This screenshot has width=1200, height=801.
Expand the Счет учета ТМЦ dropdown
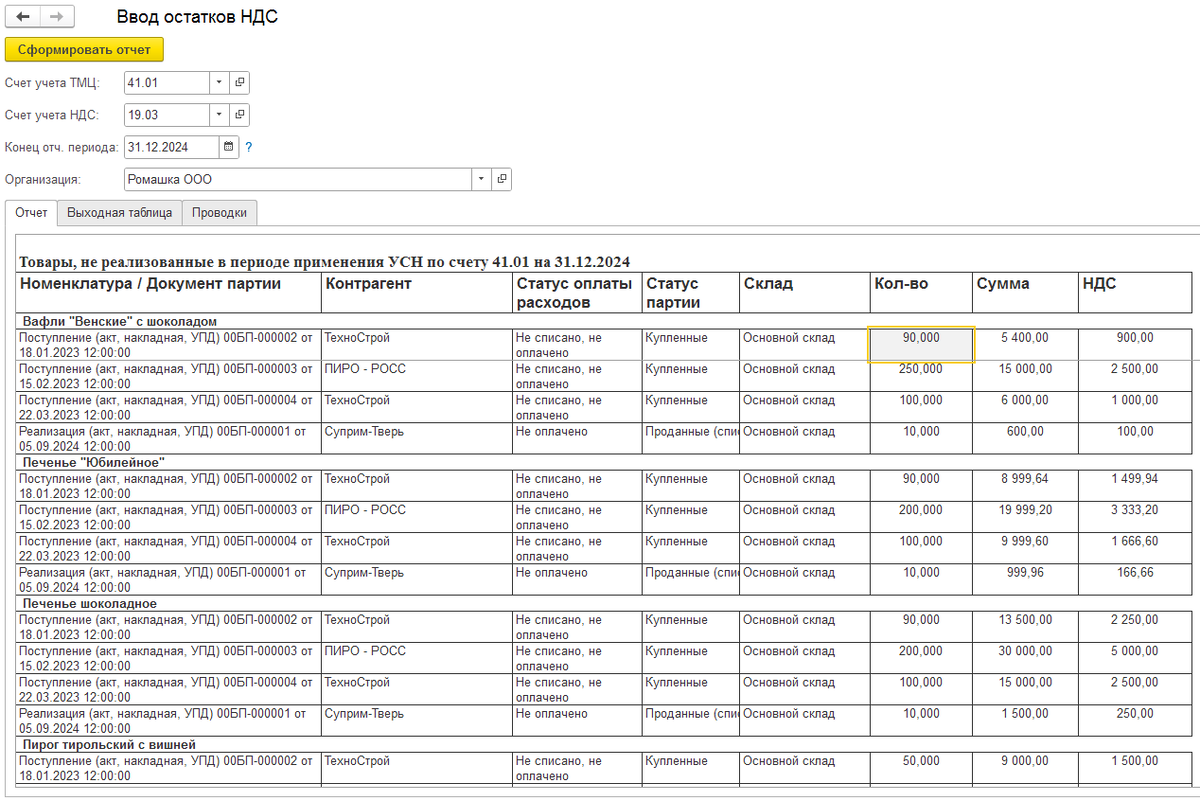click(x=220, y=82)
